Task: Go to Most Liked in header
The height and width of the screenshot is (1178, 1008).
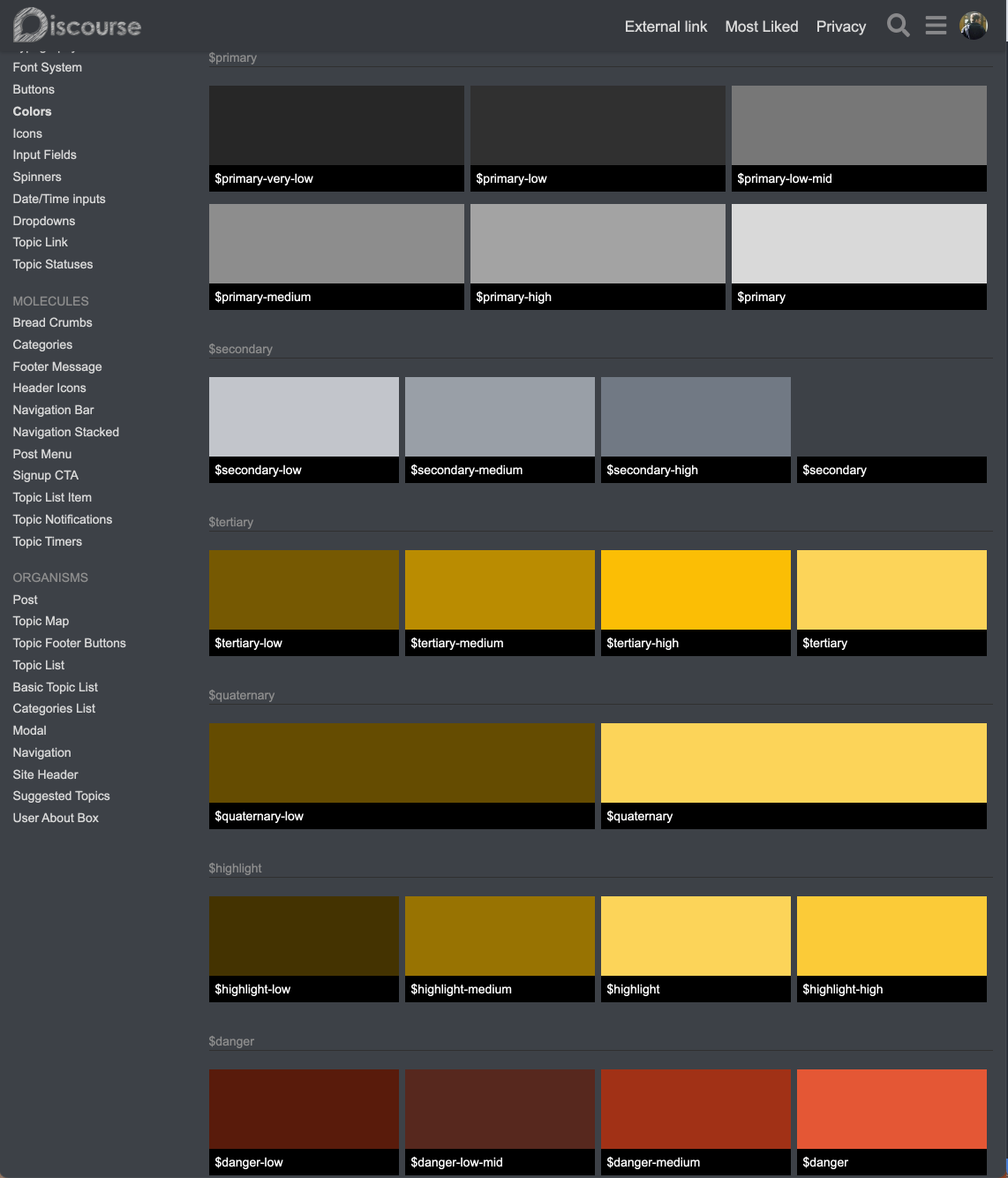Action: click(x=761, y=26)
